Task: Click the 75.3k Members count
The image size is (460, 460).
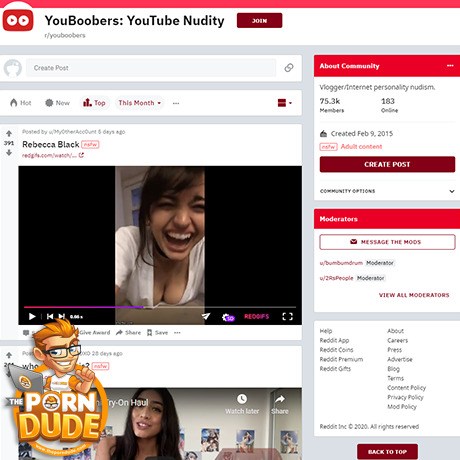Action: point(332,105)
